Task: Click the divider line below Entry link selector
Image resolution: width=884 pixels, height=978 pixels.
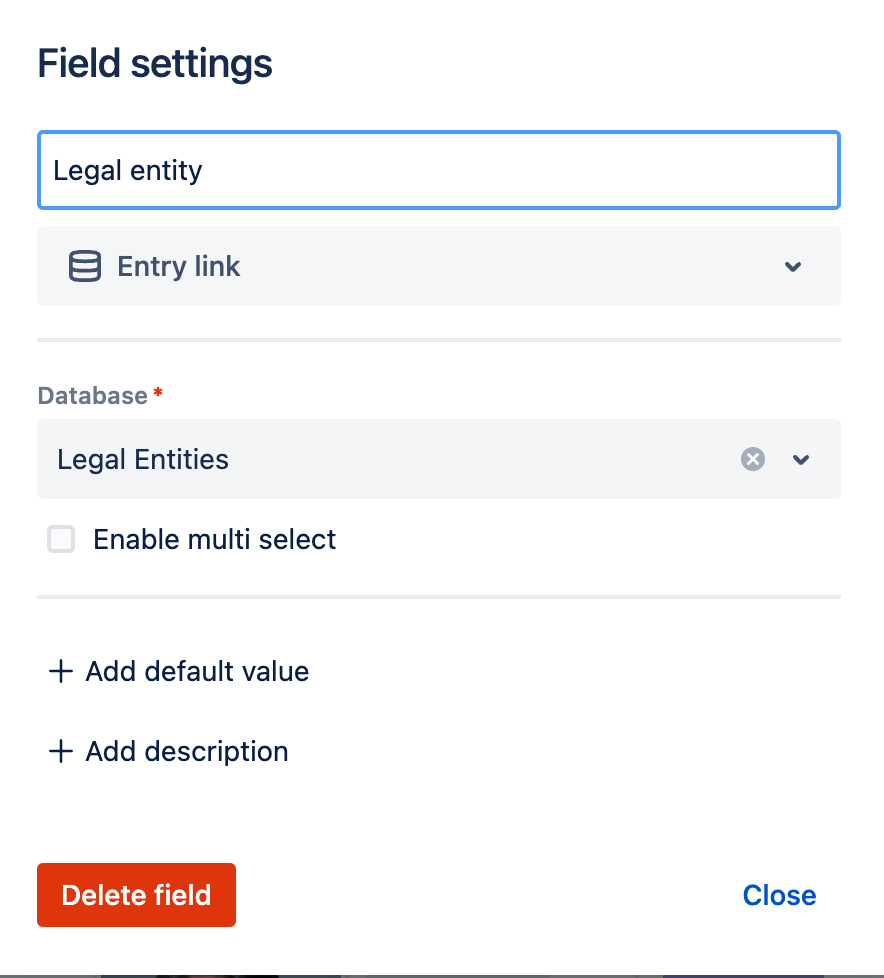Action: tap(438, 340)
